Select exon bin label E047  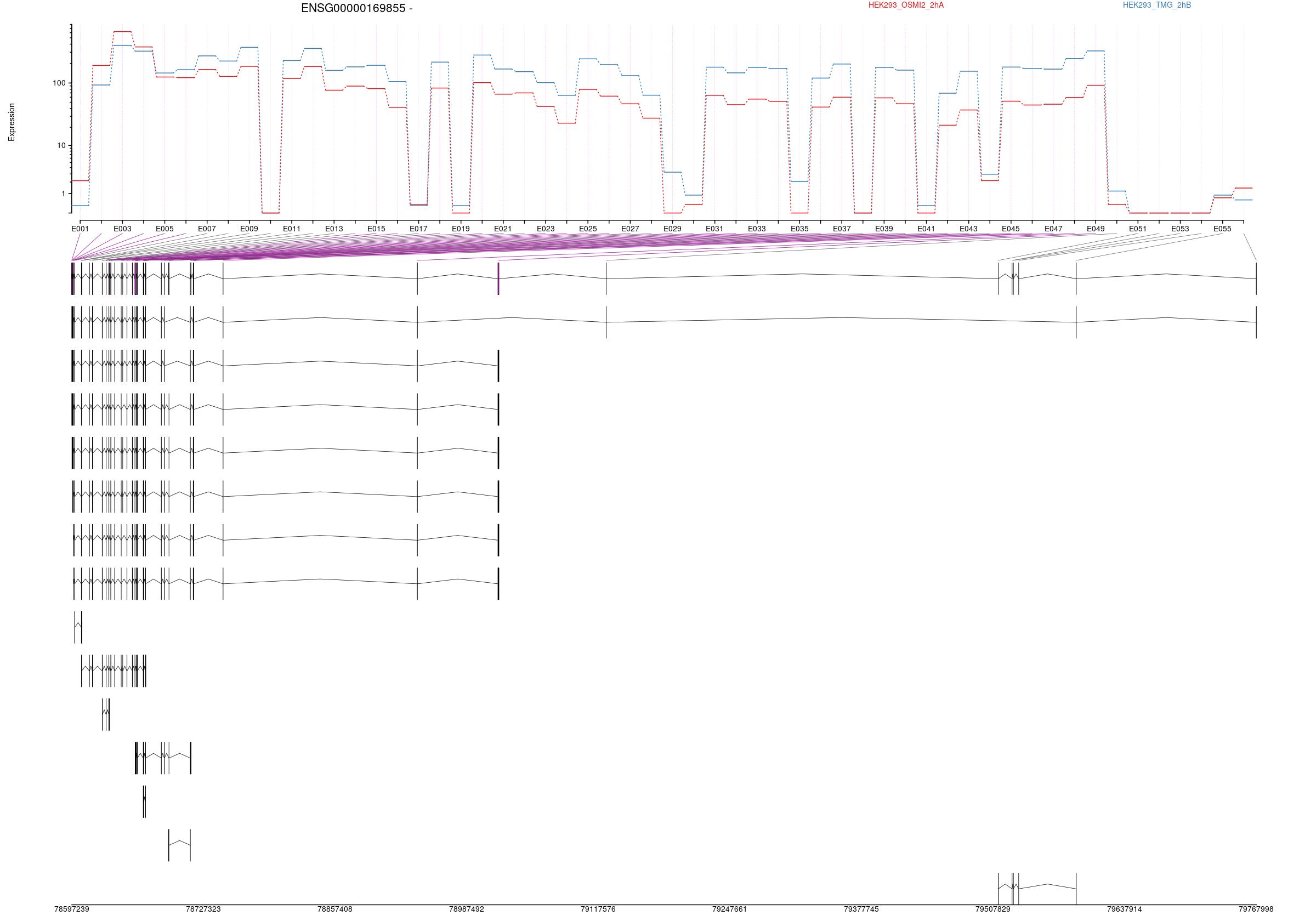coord(1053,229)
